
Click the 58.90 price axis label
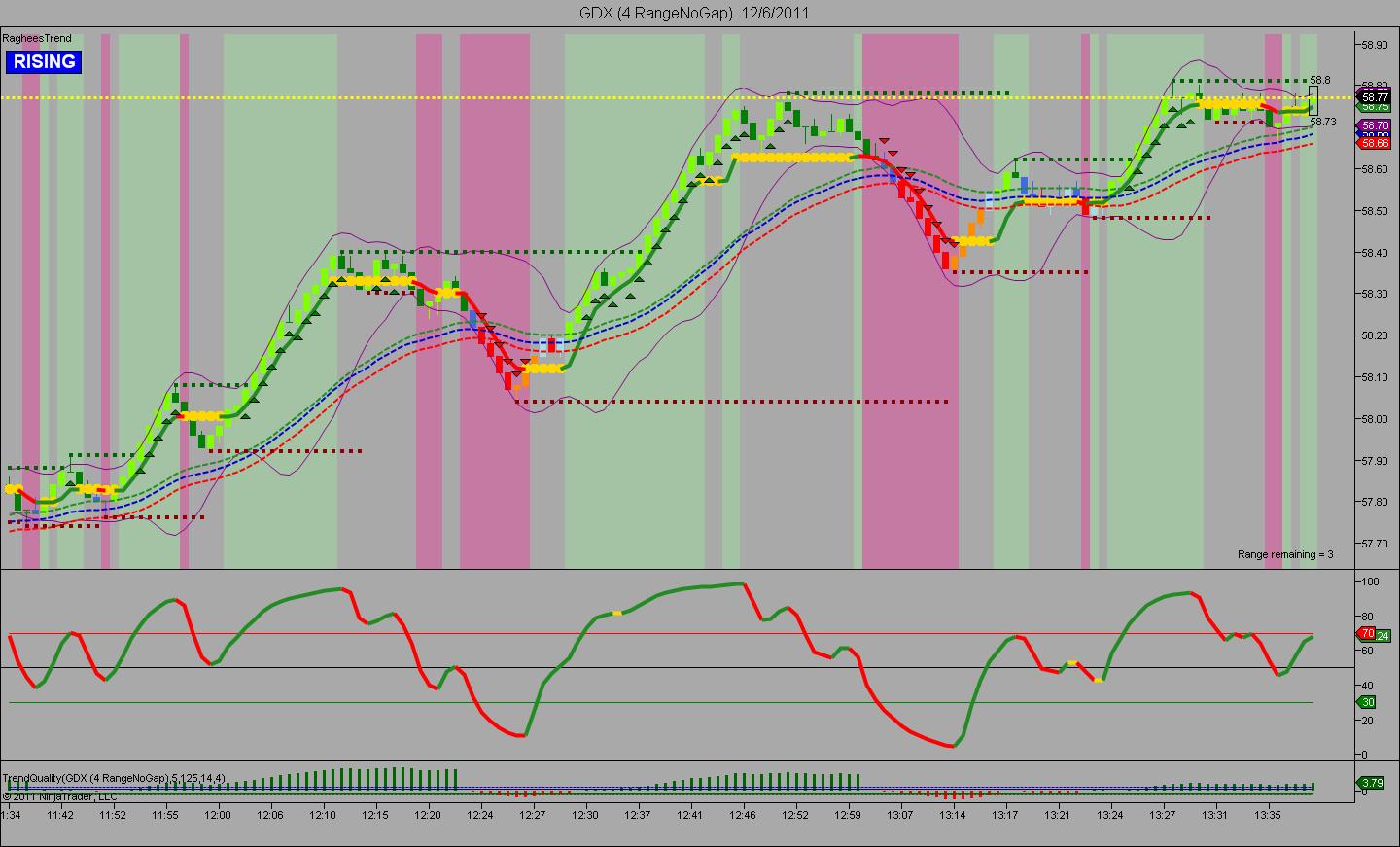[1375, 45]
